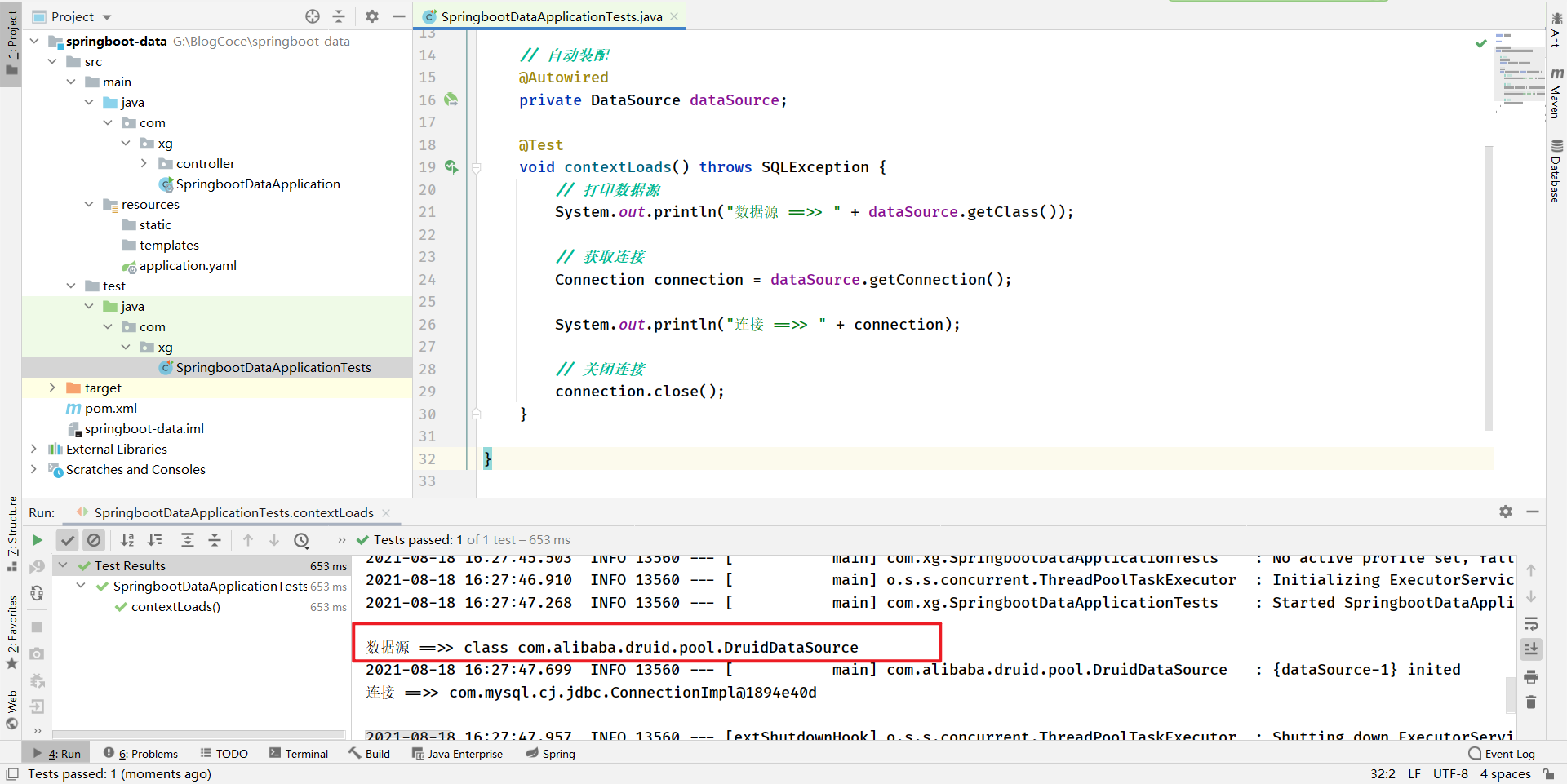Expand the controller package

(144, 163)
